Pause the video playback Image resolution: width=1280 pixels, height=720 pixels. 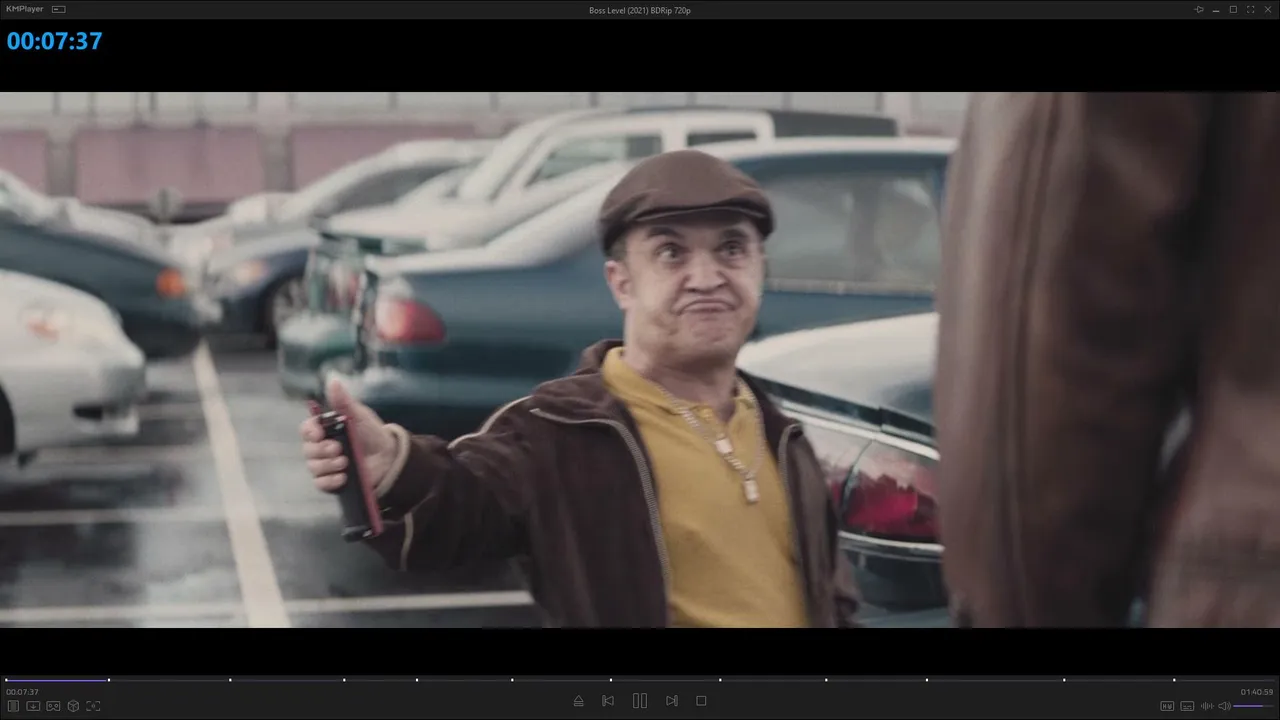(x=640, y=701)
